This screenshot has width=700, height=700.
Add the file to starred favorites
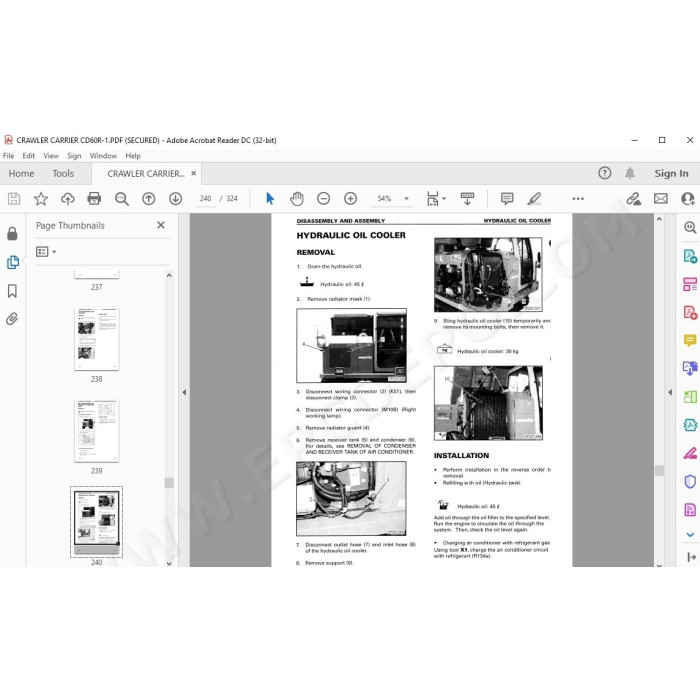click(x=41, y=199)
